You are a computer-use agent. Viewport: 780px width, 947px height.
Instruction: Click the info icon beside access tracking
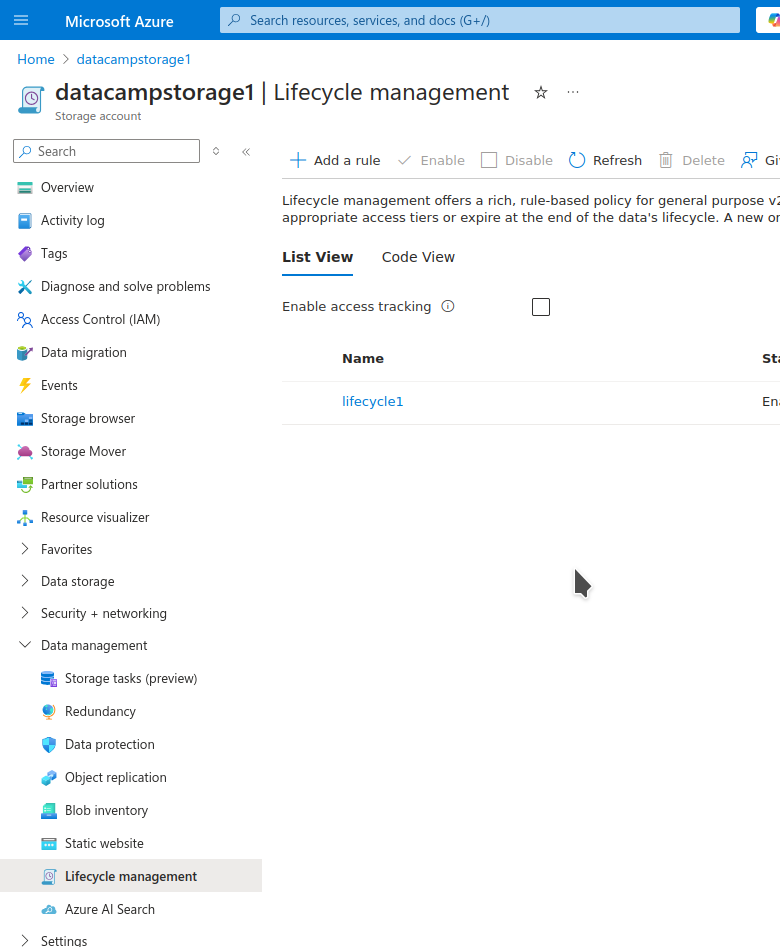pos(448,306)
